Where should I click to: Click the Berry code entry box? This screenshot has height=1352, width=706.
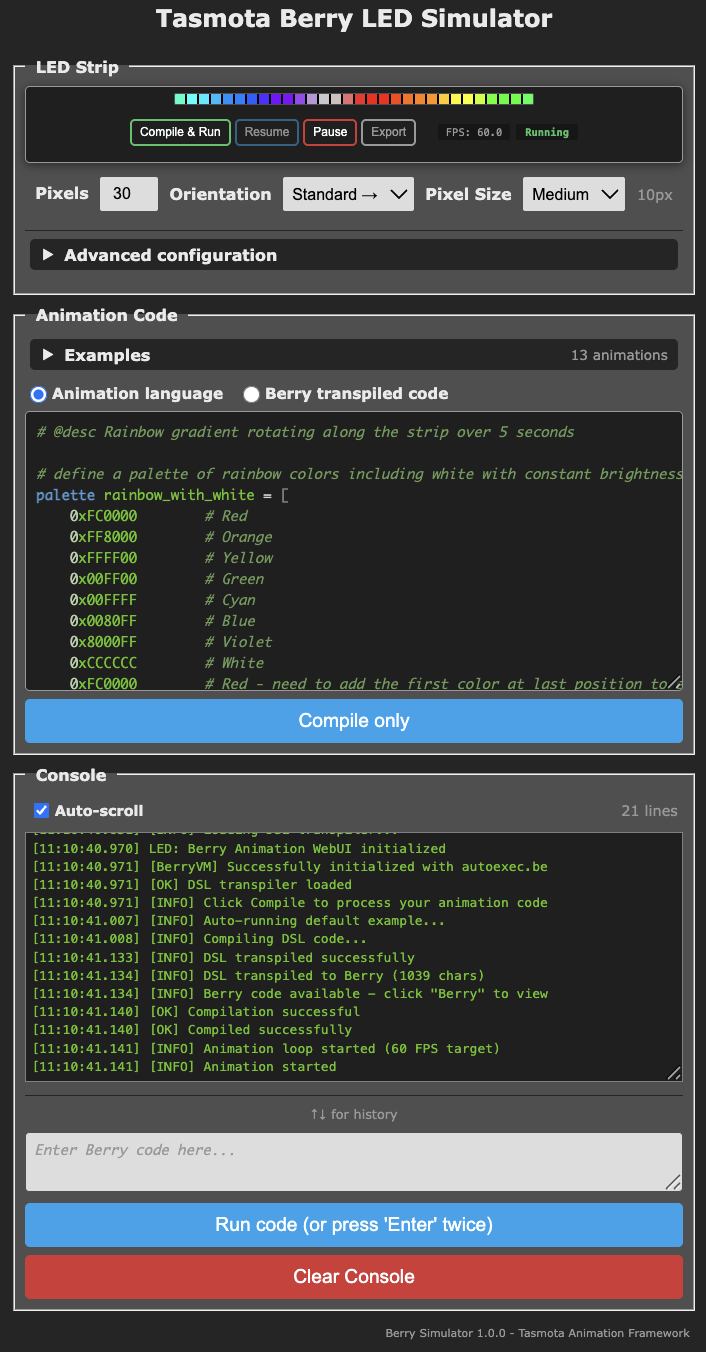353,1162
